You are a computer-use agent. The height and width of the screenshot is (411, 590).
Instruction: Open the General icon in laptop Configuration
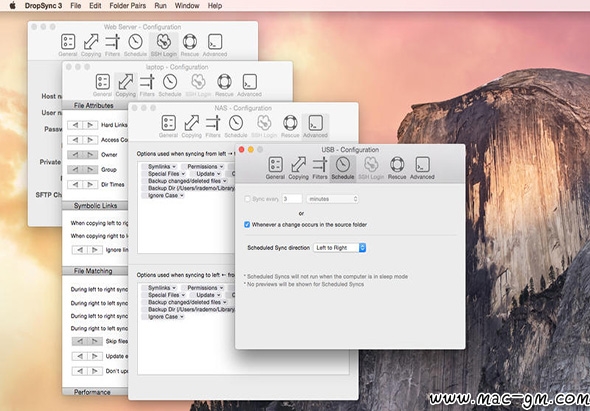(102, 85)
